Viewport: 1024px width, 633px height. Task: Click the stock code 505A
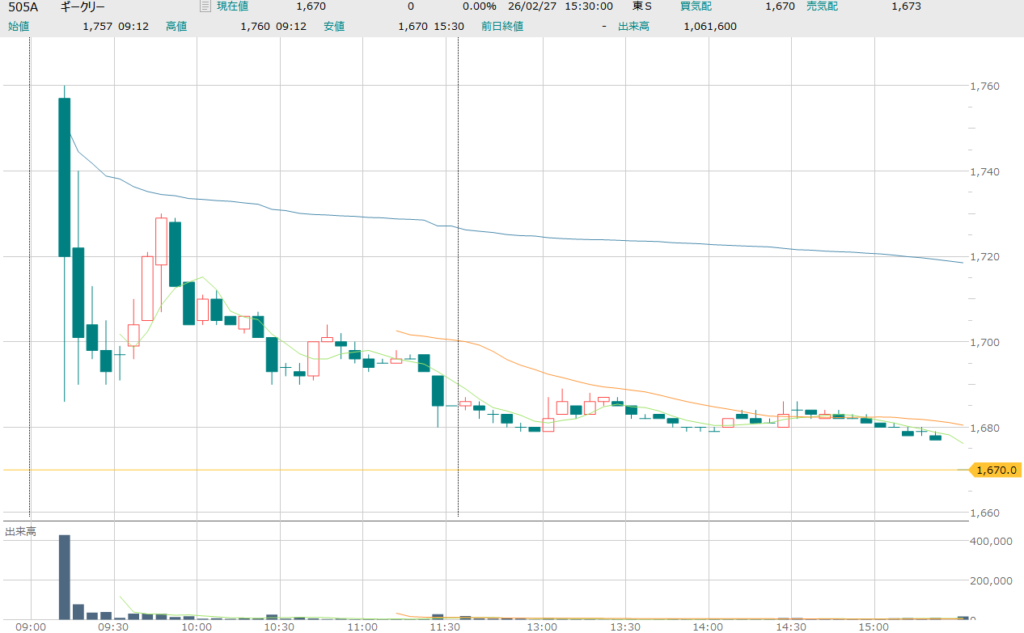pos(22,7)
